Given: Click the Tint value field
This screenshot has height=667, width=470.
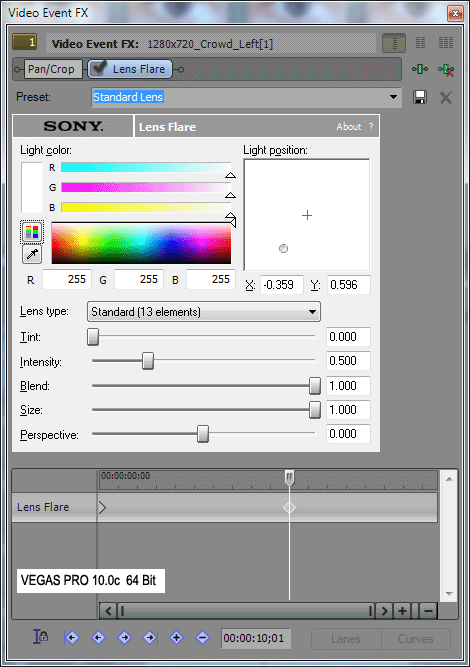Looking at the screenshot, I should click(348, 337).
